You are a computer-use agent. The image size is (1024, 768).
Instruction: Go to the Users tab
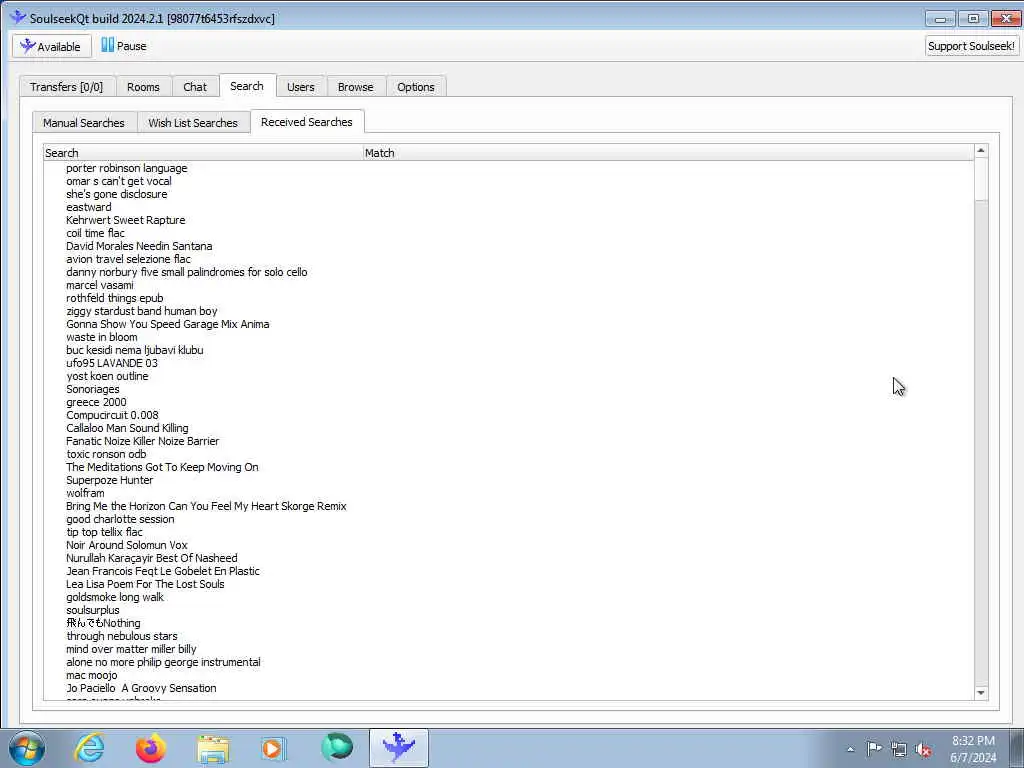point(300,87)
